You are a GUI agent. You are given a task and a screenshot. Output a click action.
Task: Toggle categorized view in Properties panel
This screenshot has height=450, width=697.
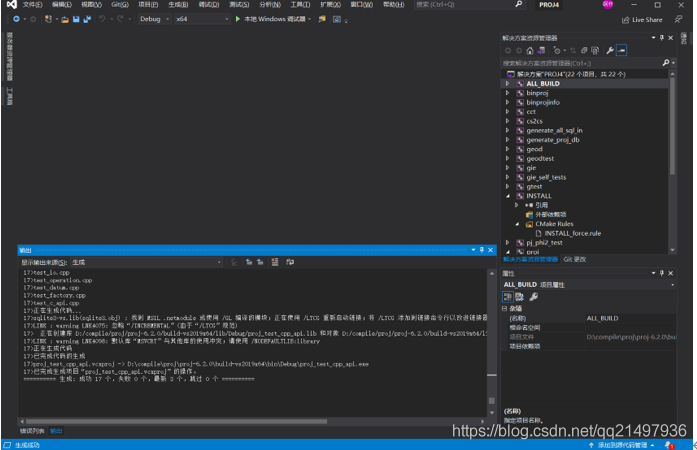[x=507, y=297]
